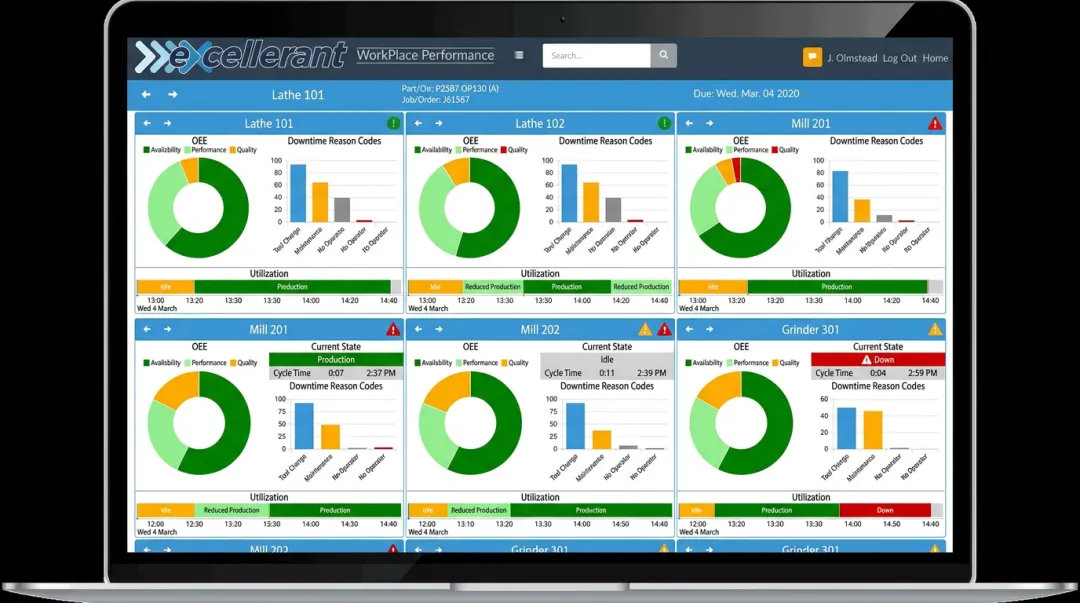Click next arrow in Lathe 101 panel header

click(167, 123)
